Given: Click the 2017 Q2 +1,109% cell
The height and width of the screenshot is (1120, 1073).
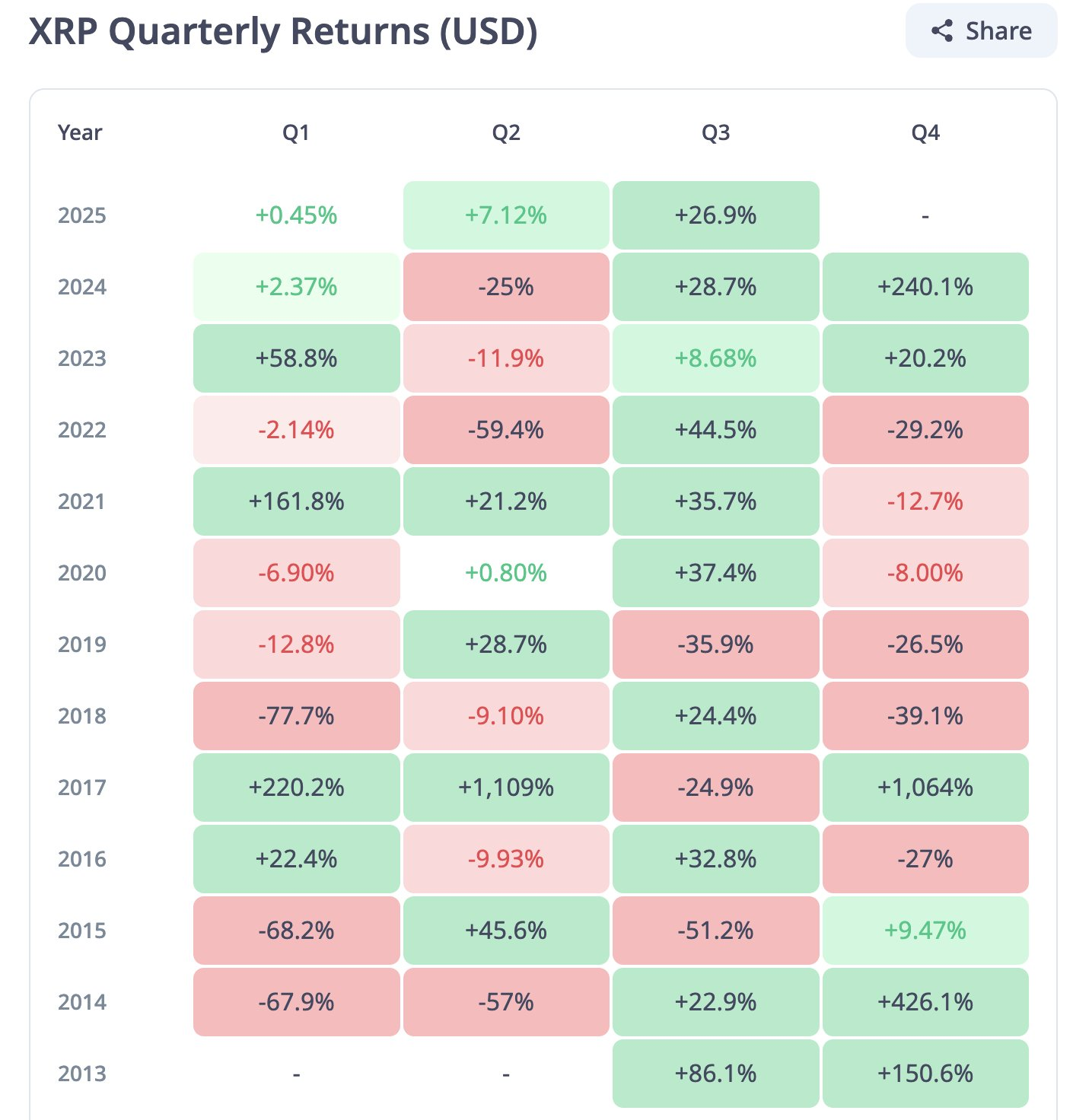Looking at the screenshot, I should 506,787.
